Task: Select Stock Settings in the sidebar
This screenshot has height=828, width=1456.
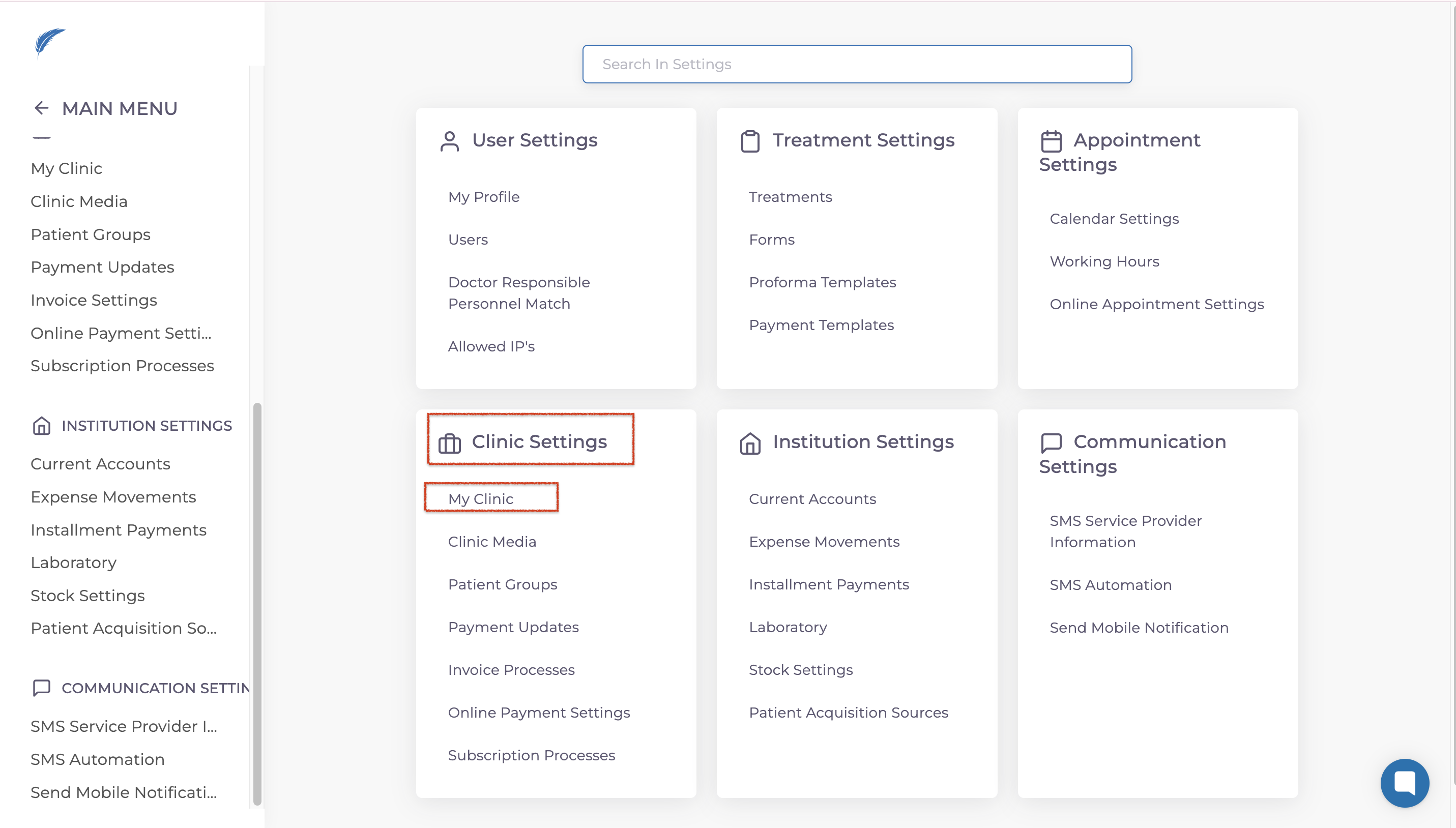Action: point(88,596)
